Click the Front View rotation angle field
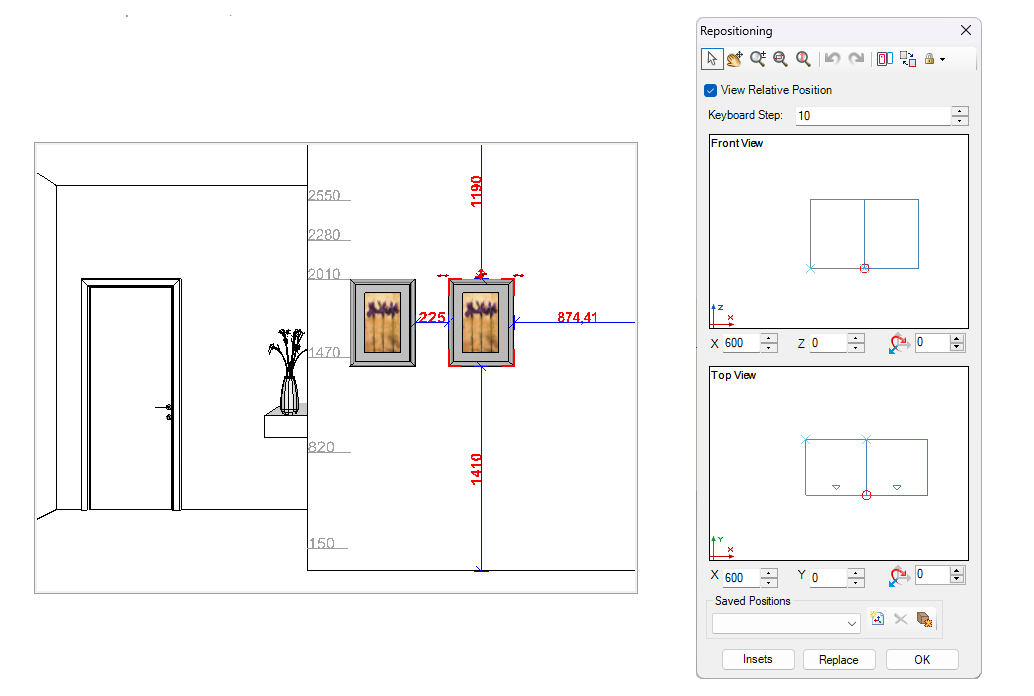Screen dimensions: 1034x696 (932, 342)
